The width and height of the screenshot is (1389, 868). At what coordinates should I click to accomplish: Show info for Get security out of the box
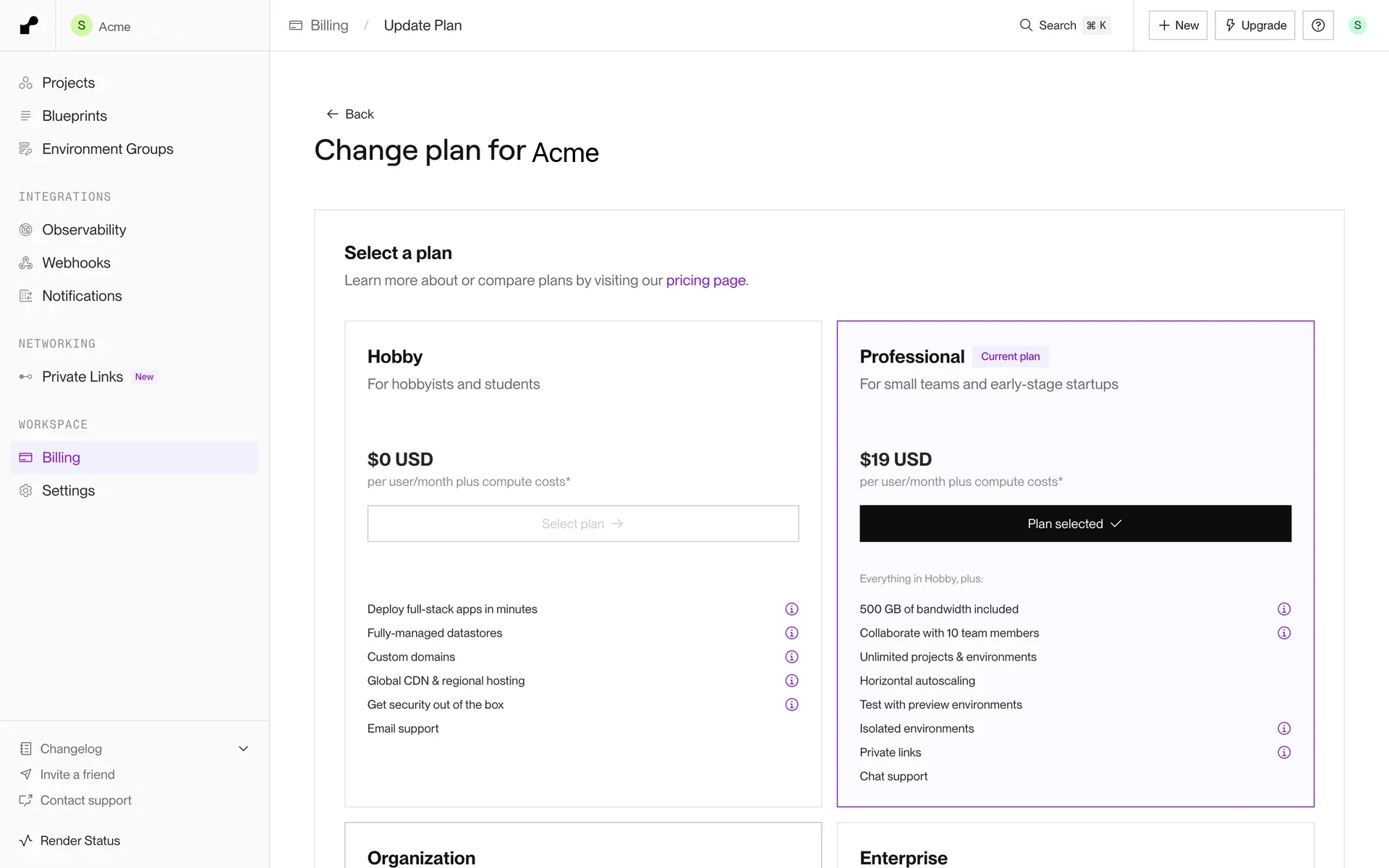(791, 705)
